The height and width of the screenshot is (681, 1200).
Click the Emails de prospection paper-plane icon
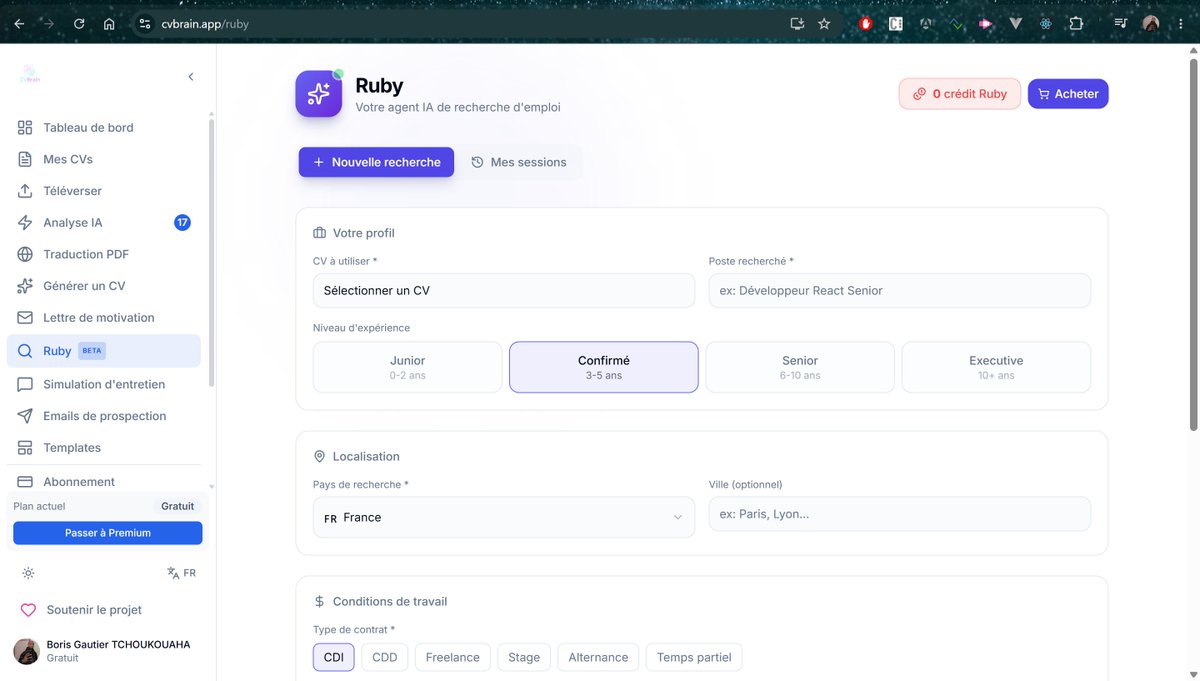click(x=25, y=416)
